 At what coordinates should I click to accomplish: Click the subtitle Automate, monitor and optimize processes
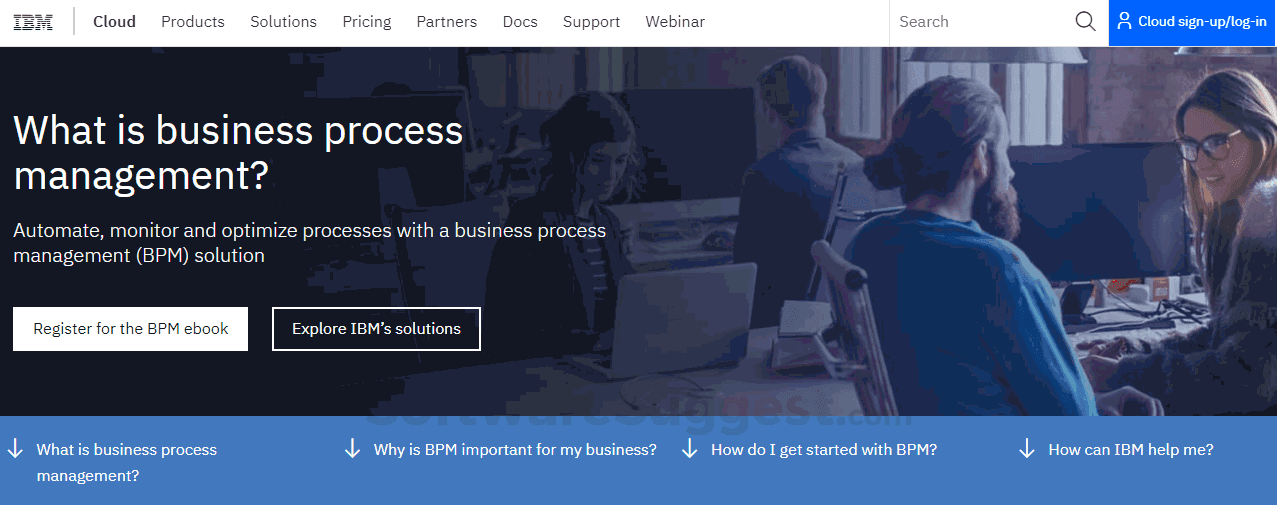tap(310, 243)
